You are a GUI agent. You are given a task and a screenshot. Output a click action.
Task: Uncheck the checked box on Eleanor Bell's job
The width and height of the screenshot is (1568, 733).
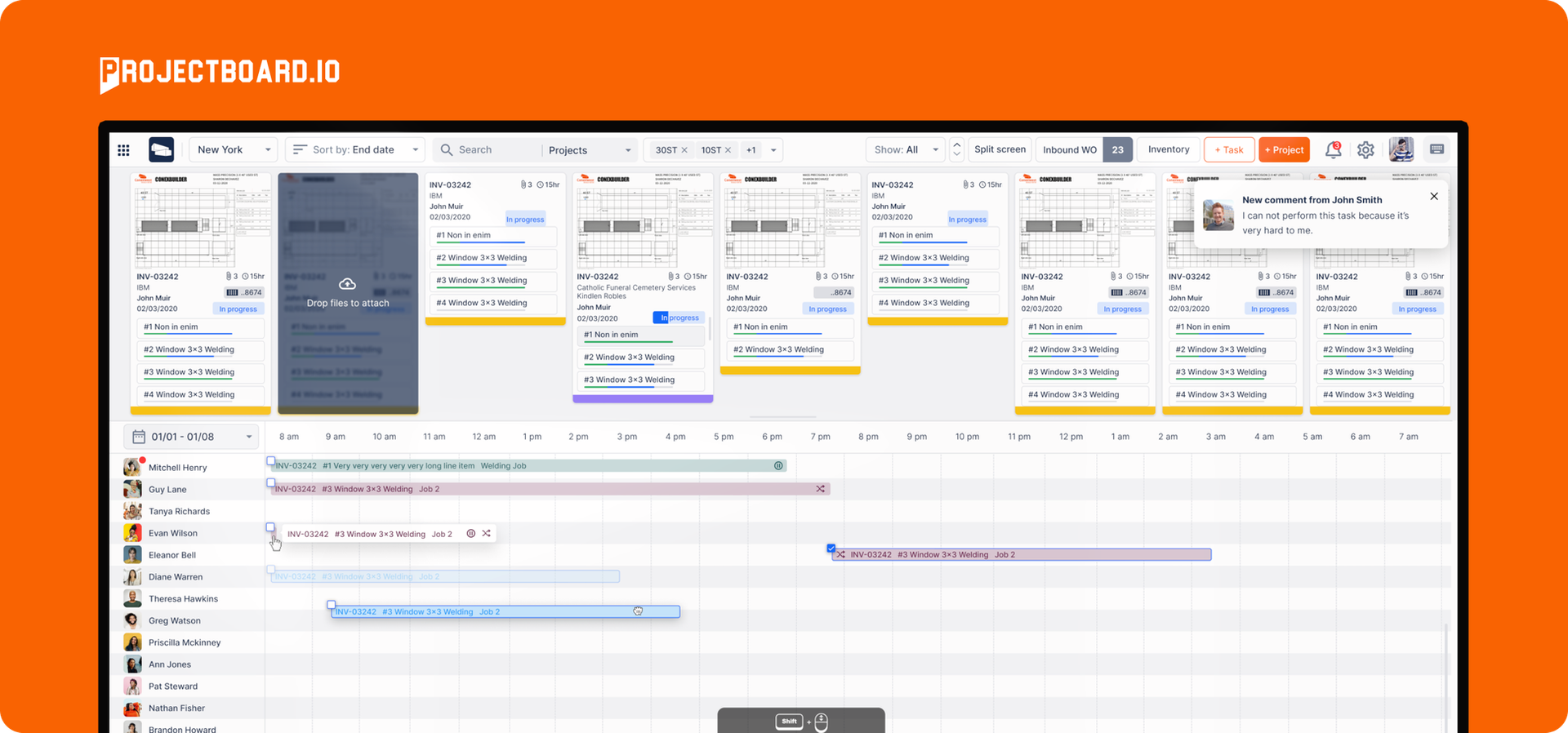coord(831,549)
